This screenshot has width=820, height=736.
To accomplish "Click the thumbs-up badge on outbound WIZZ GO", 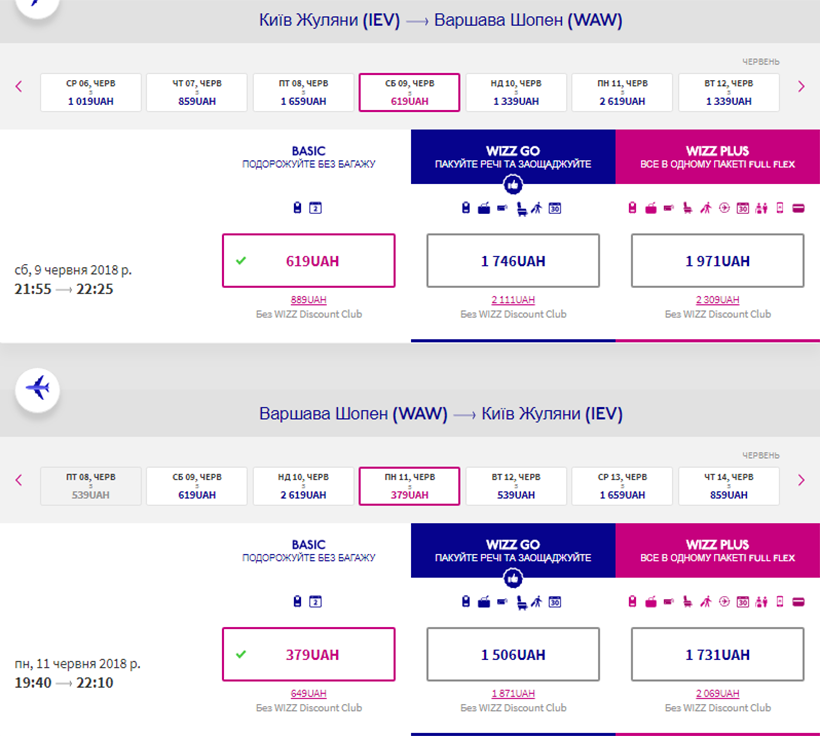I will 513,184.
